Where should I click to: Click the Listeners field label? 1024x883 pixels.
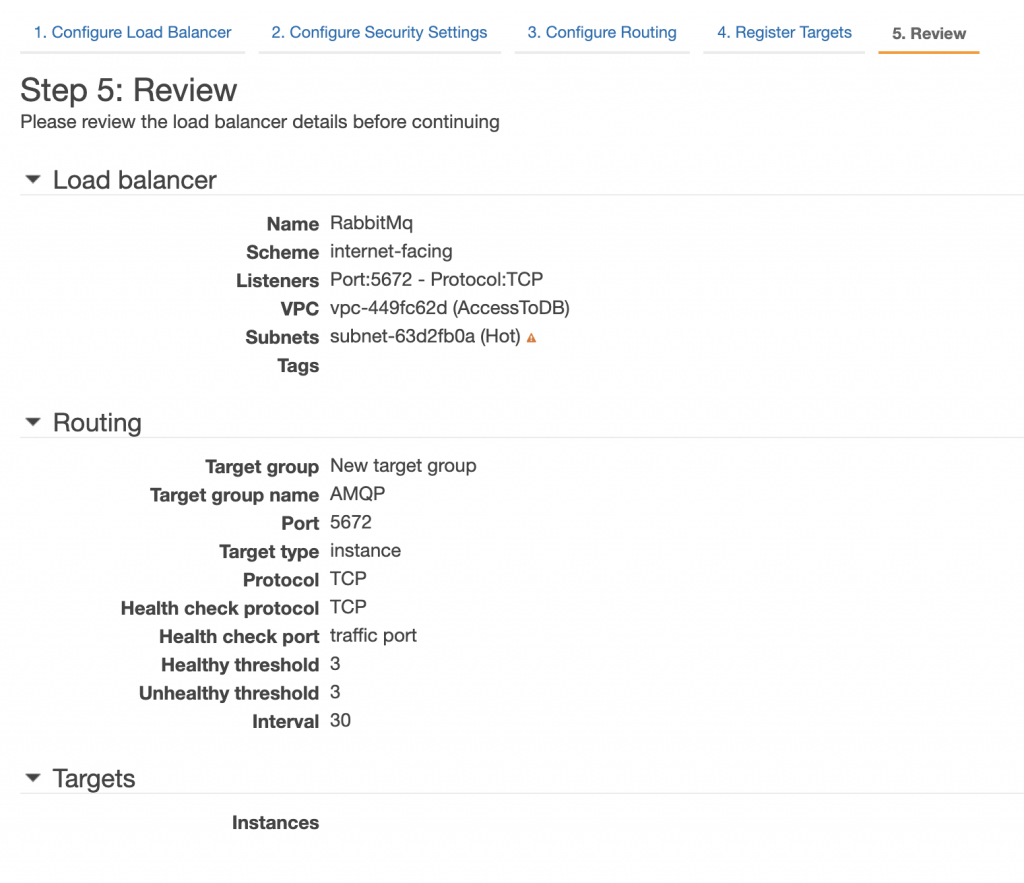(278, 281)
